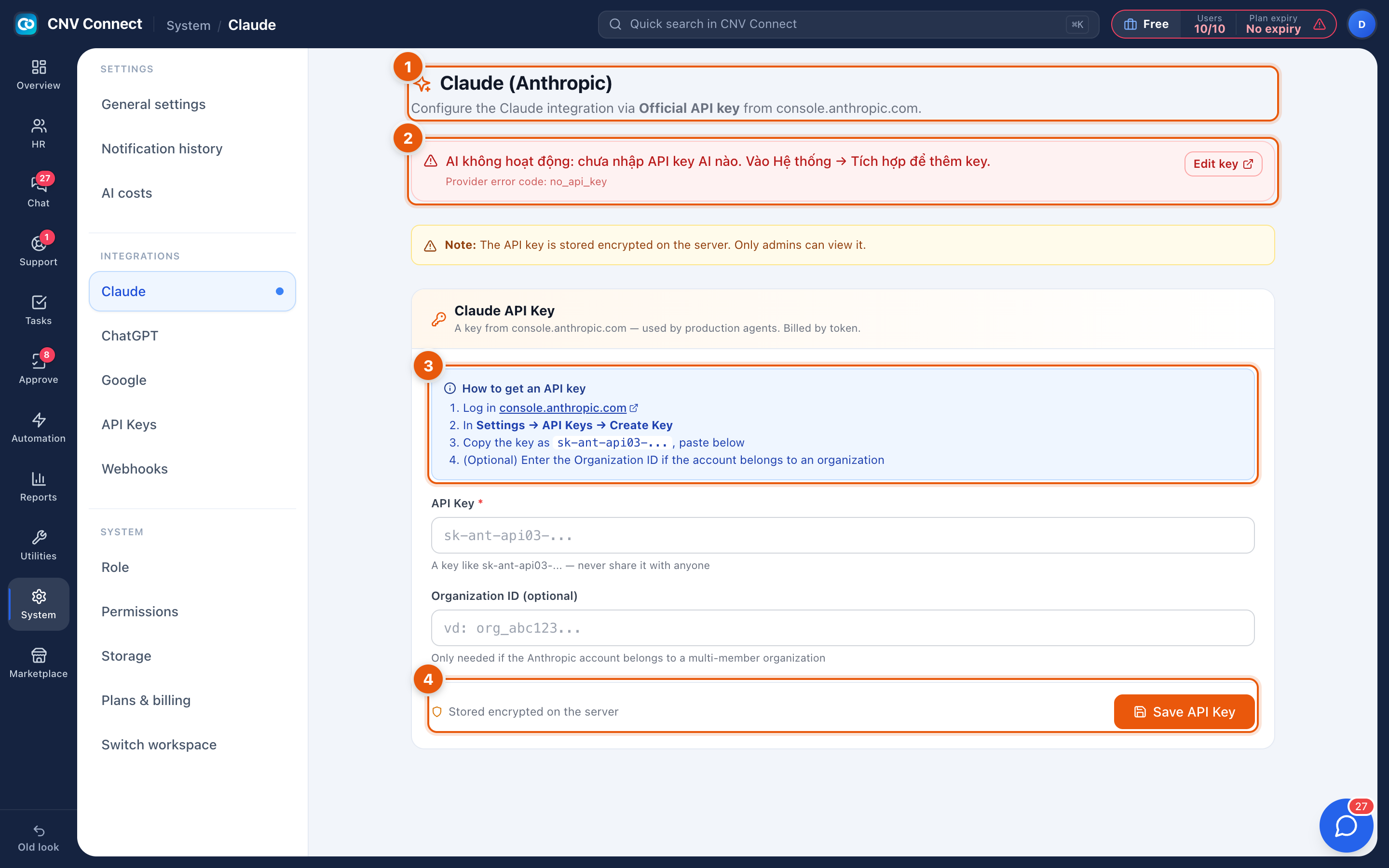Image resolution: width=1389 pixels, height=868 pixels.
Task: Open the HR module
Action: [x=39, y=134]
